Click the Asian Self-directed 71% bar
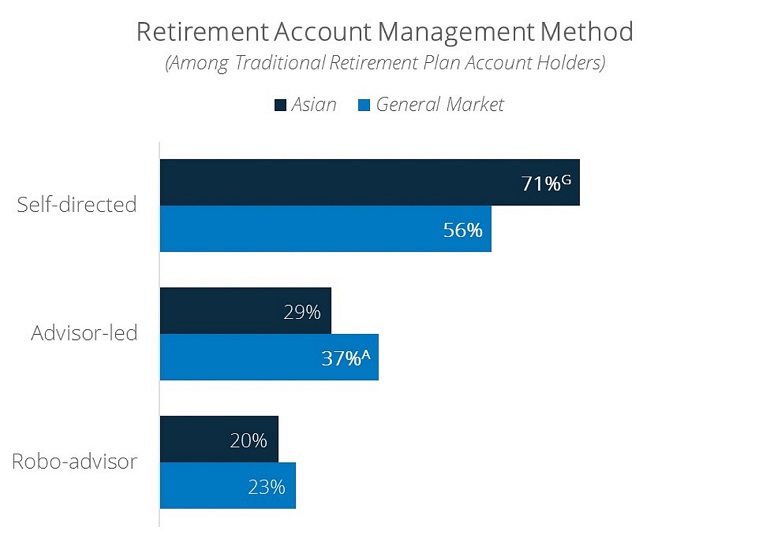Image resolution: width=770 pixels, height=545 pixels. tap(370, 182)
